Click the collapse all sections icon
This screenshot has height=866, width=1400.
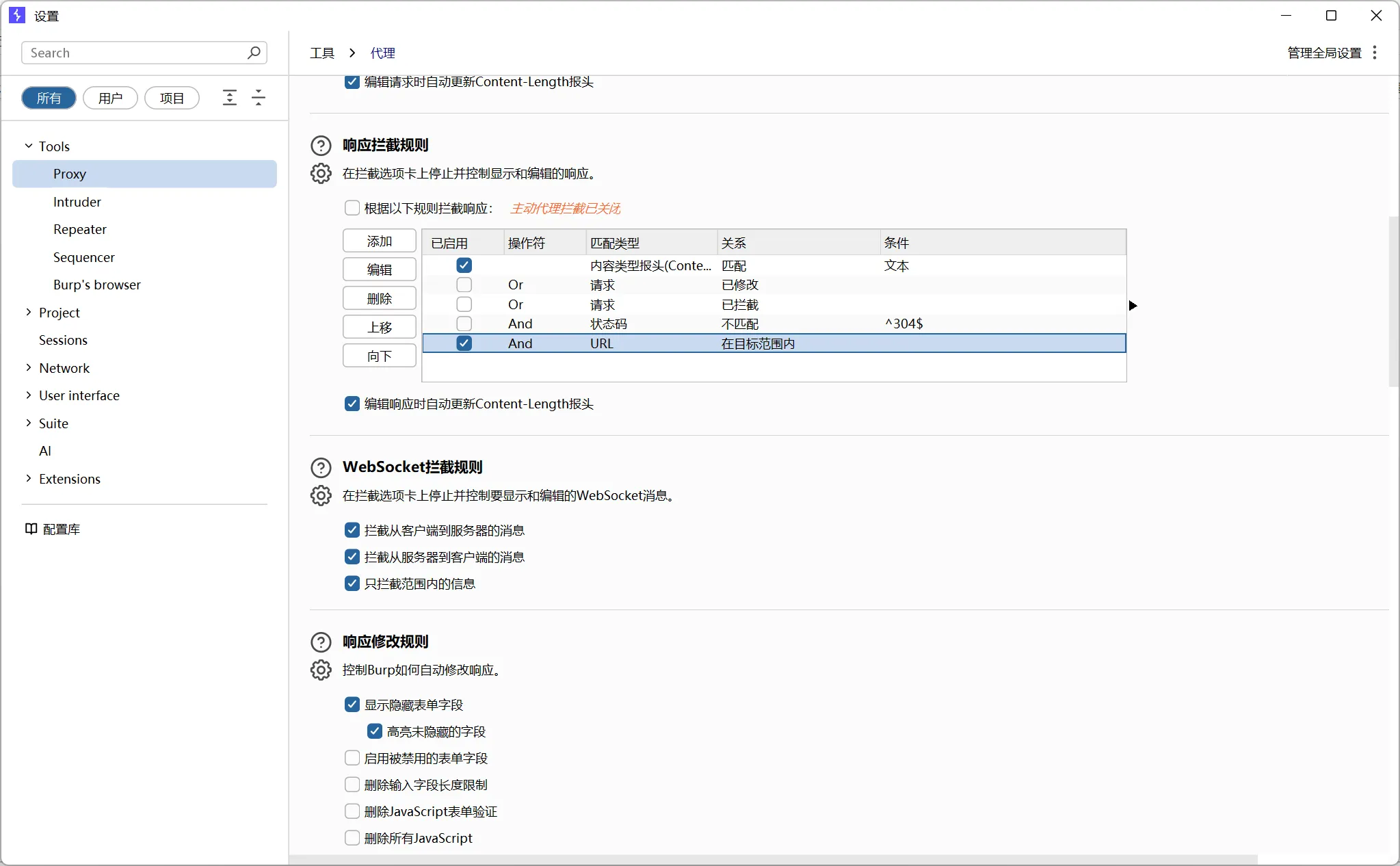(259, 98)
